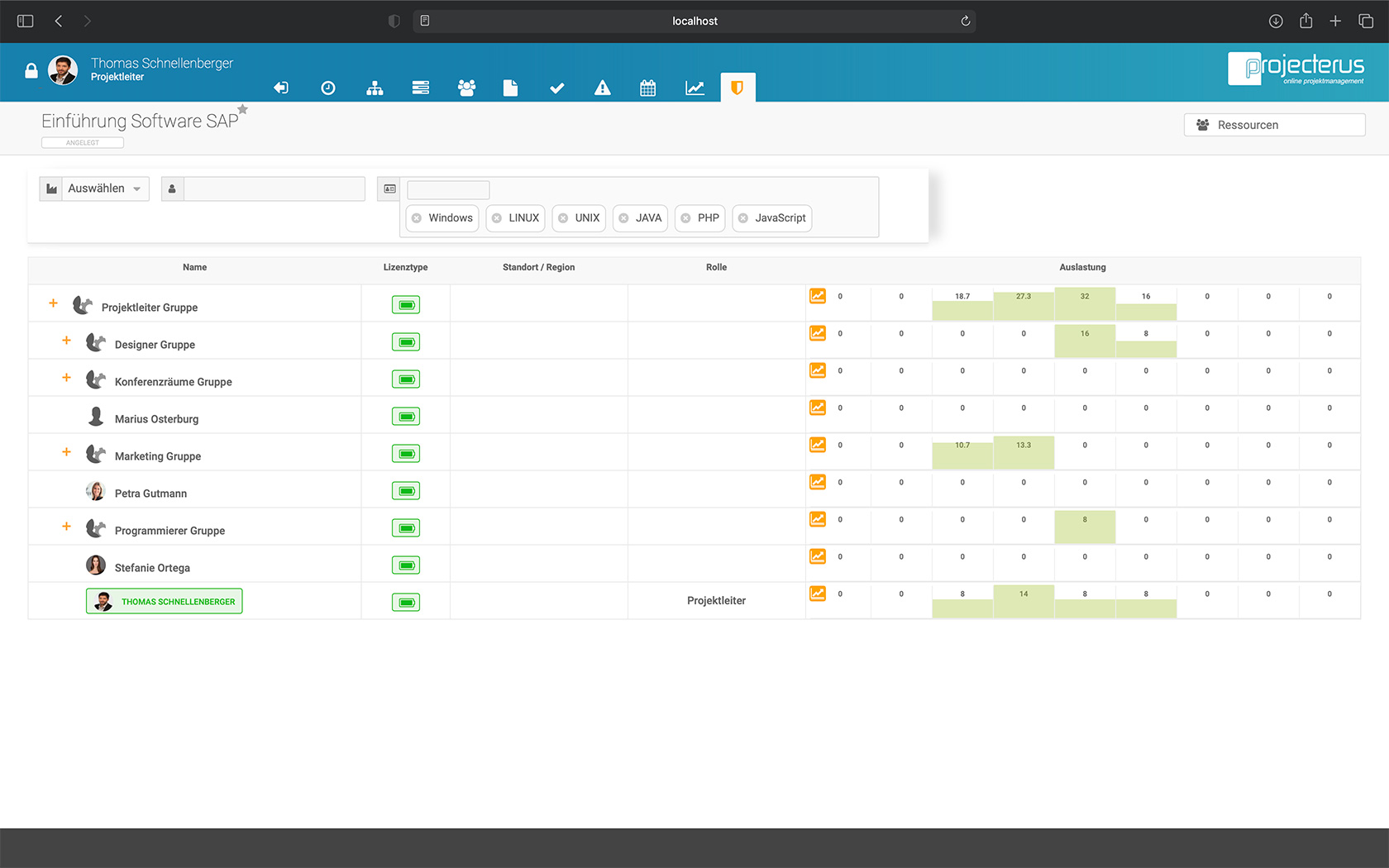The width and height of the screenshot is (1389, 868).
Task: Click the warning triangle icon
Action: click(602, 88)
